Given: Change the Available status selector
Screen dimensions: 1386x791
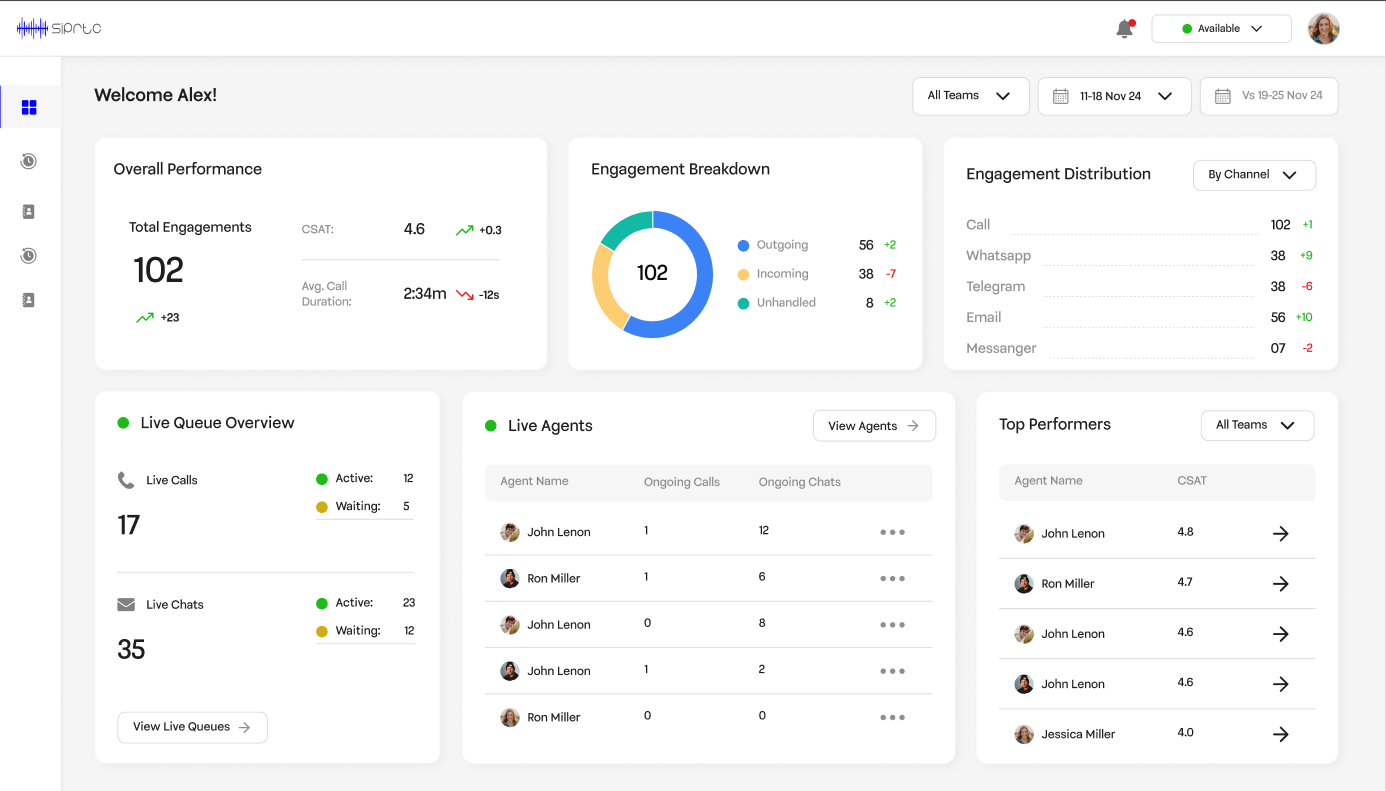Looking at the screenshot, I should point(1221,28).
